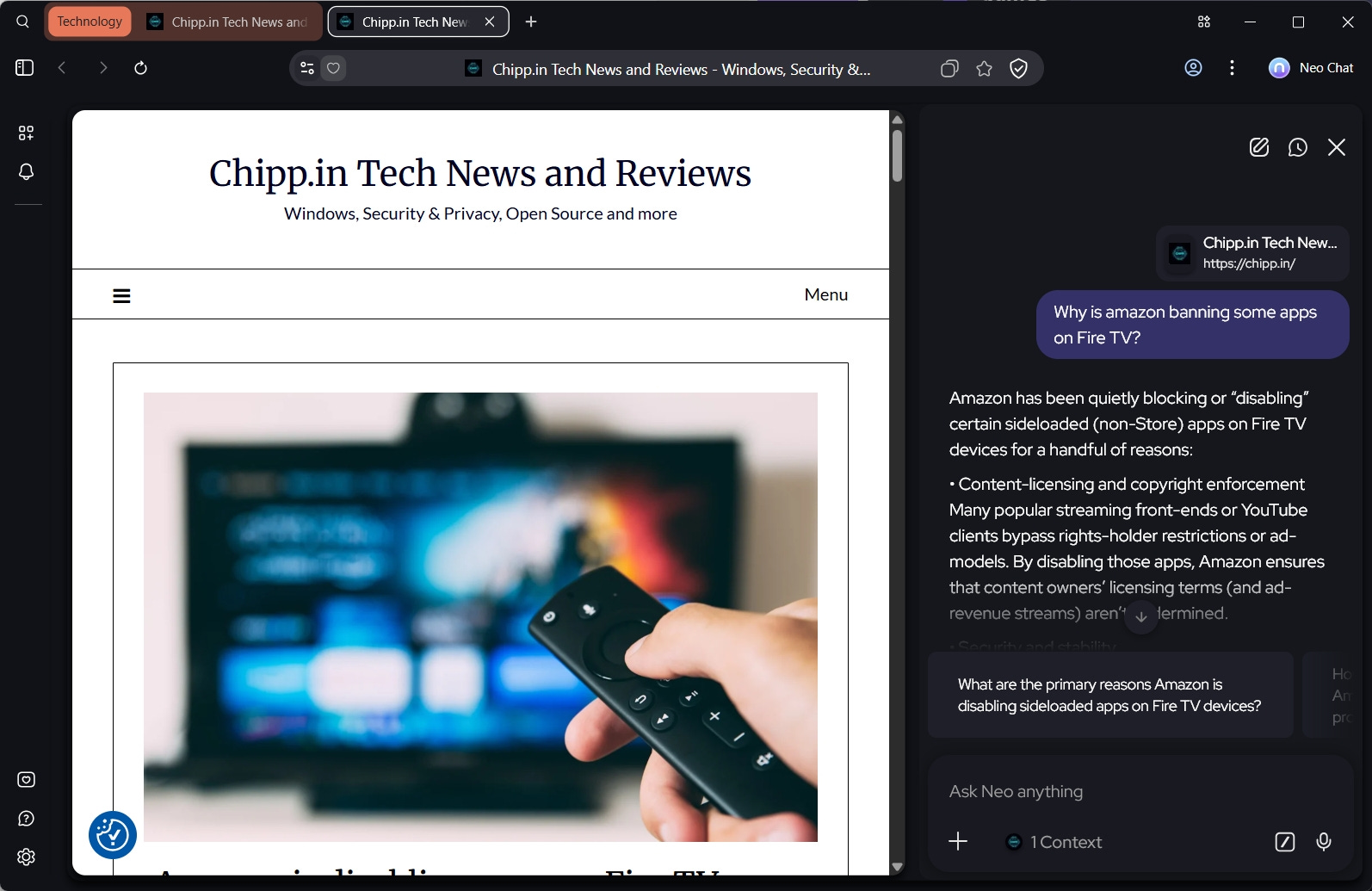Click the user message about Fire TV
1372x891 pixels.
(1192, 325)
